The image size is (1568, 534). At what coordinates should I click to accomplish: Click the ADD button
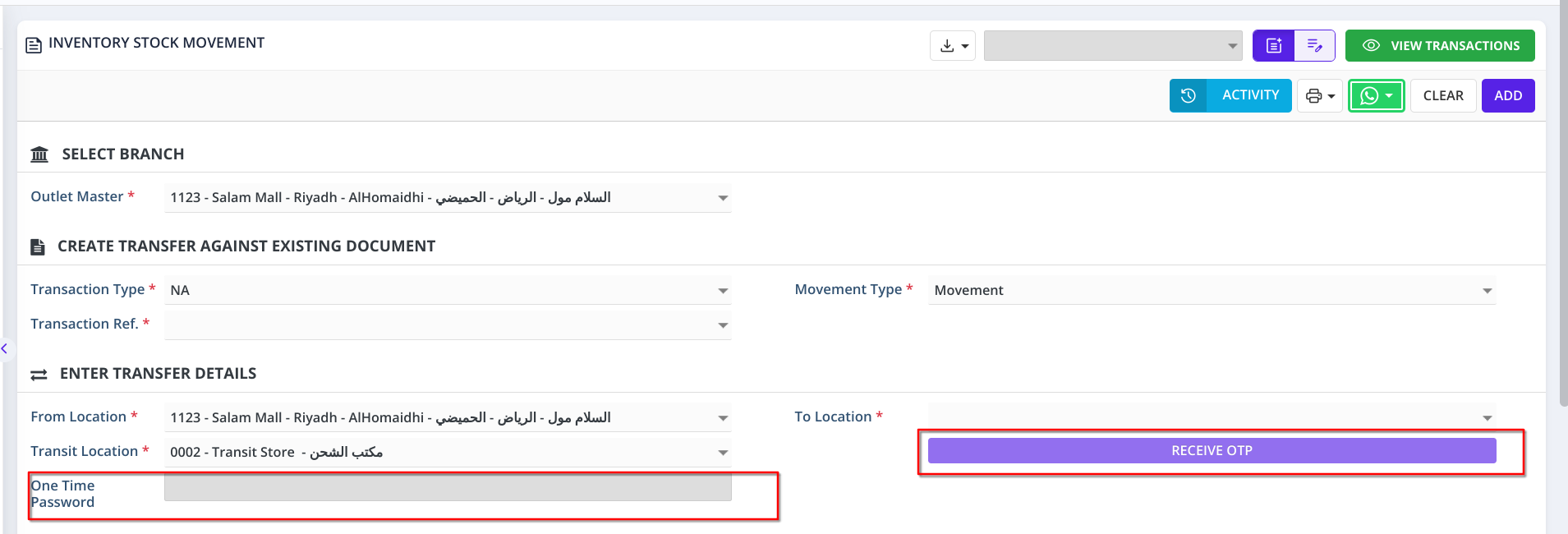[1507, 96]
